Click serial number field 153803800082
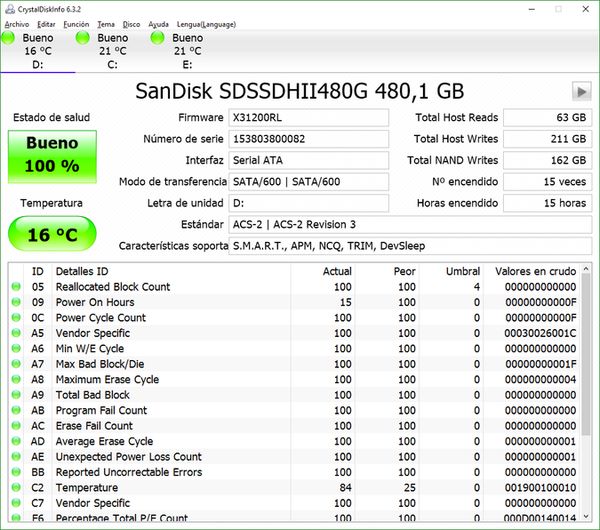600x530 pixels. [x=309, y=139]
